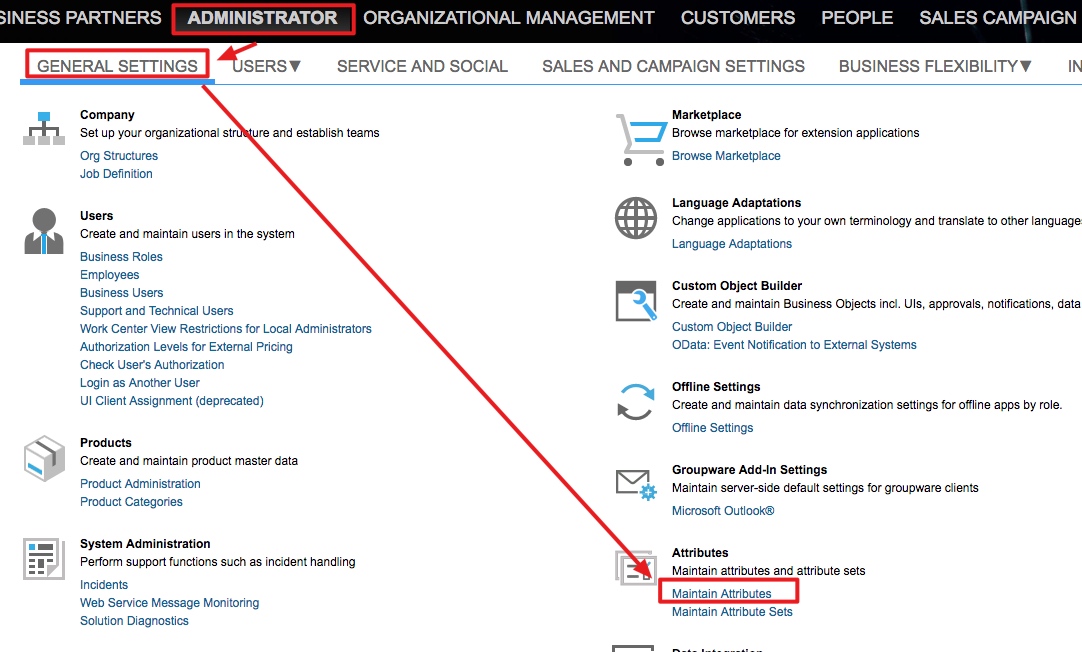Open the Business Users link
The width and height of the screenshot is (1082, 652).
[x=121, y=293]
